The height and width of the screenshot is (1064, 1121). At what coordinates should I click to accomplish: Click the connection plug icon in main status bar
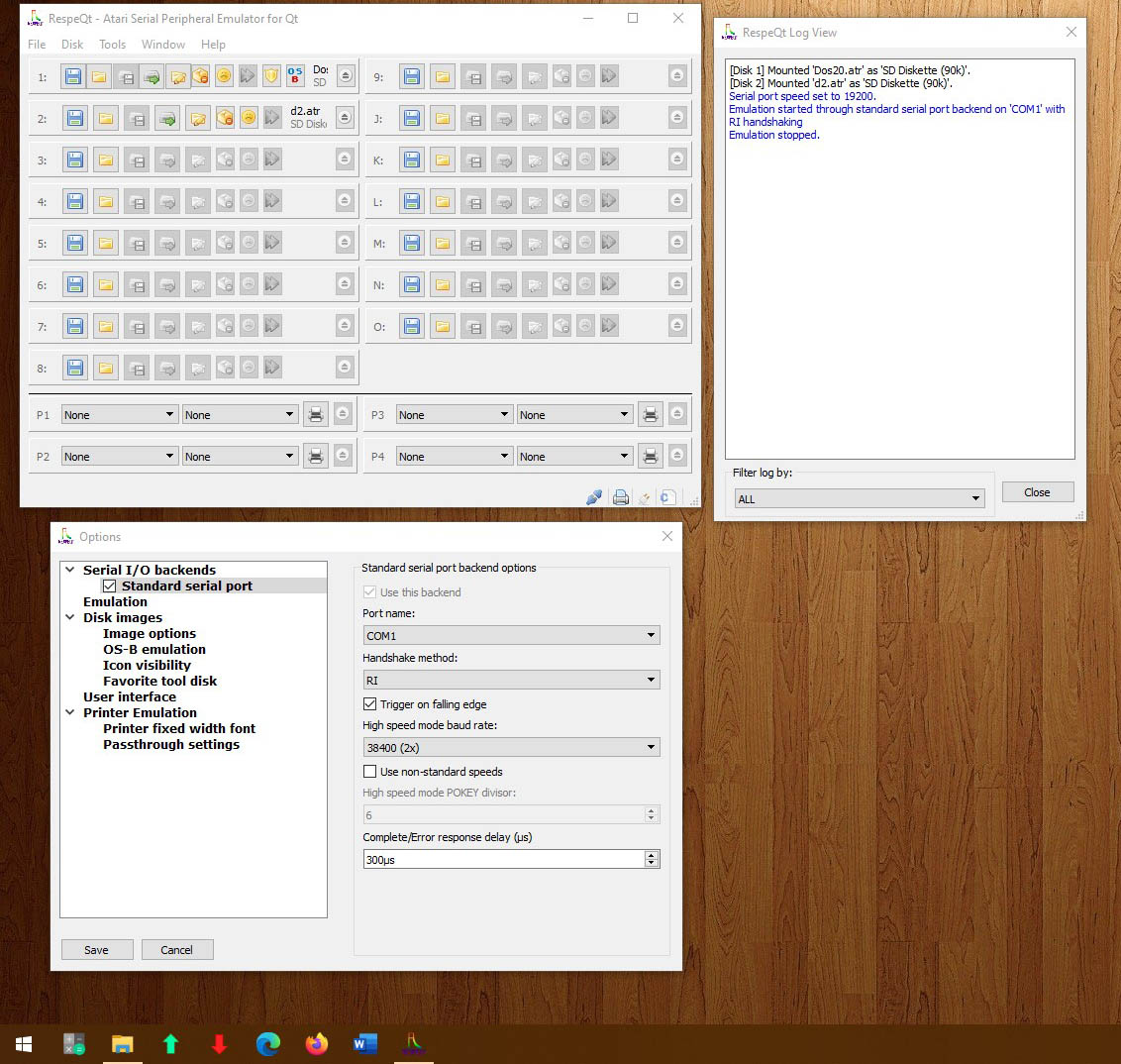594,497
